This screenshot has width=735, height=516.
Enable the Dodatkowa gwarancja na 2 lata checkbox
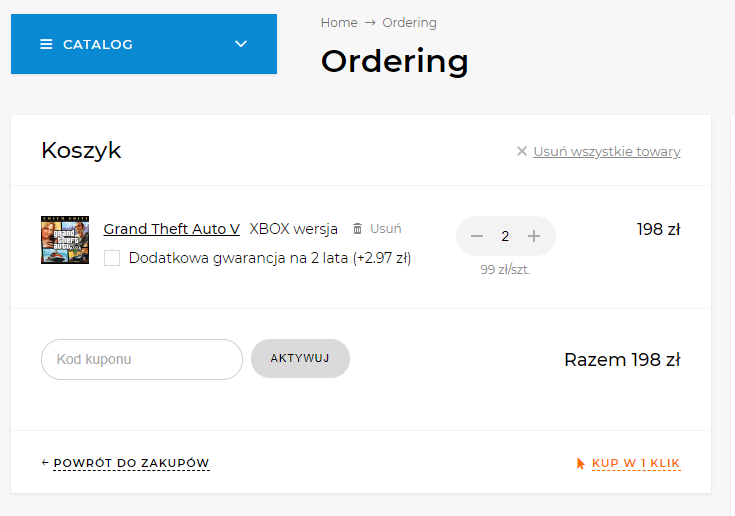coord(112,258)
